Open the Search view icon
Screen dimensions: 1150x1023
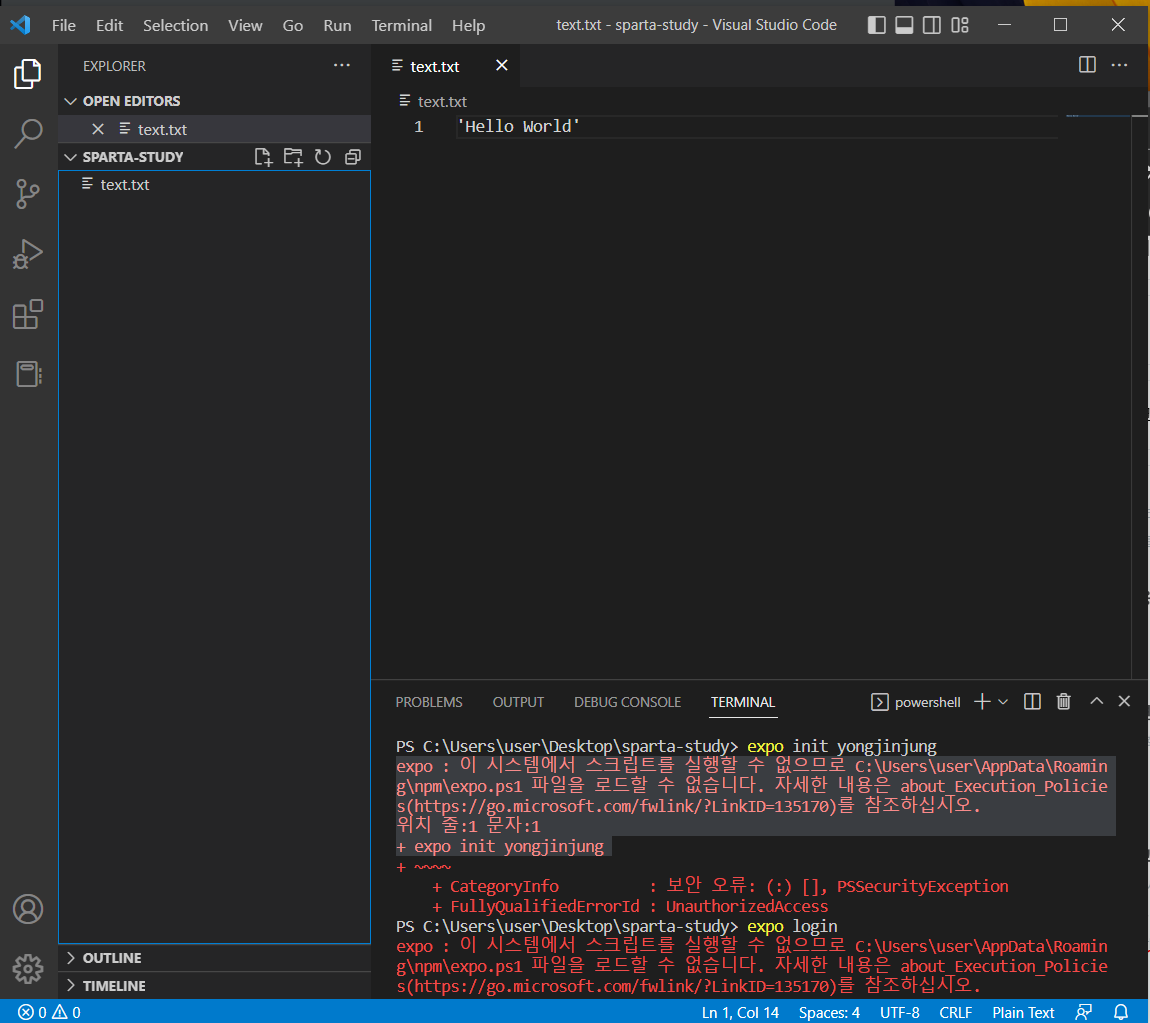[x=28, y=133]
